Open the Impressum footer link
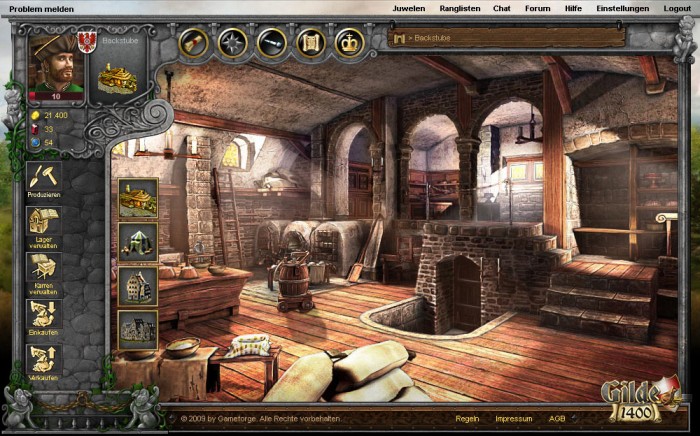The width and height of the screenshot is (700, 436). (x=514, y=419)
